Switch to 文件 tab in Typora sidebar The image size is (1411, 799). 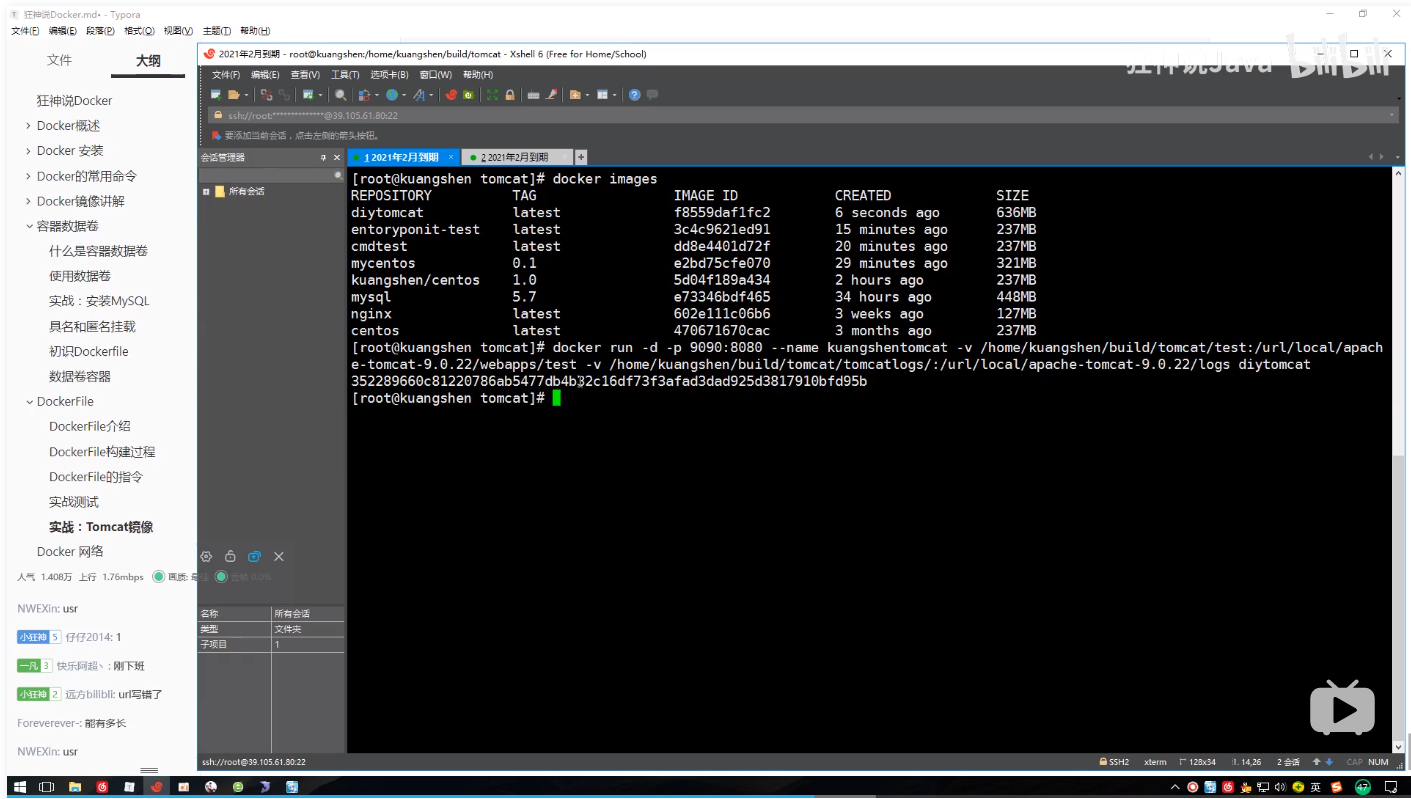click(x=60, y=60)
